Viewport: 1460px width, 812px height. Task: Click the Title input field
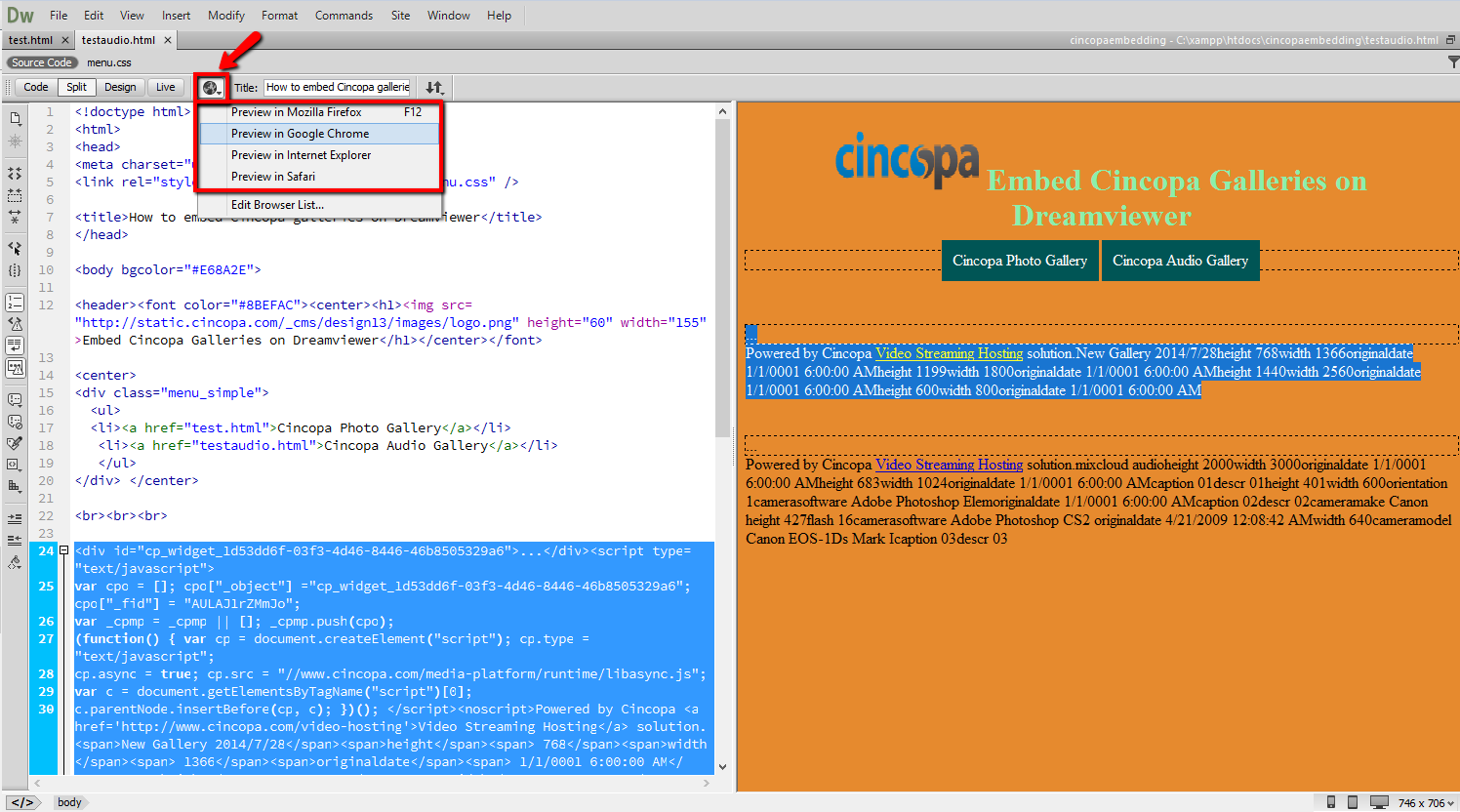point(338,88)
